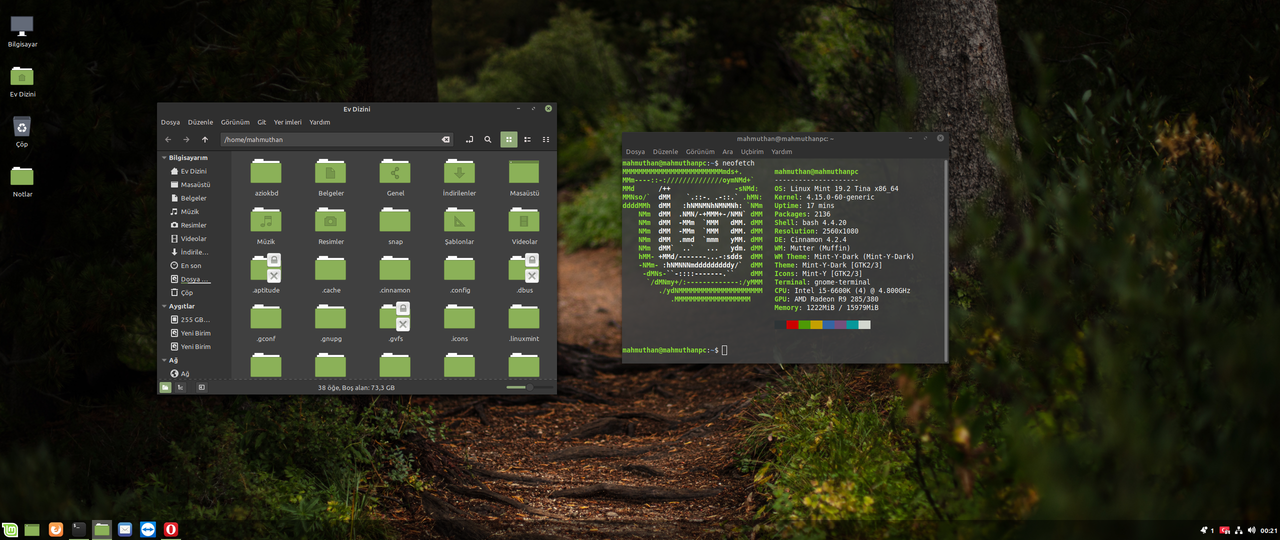
Task: Select Resimler in the sidebar
Action: [193, 225]
